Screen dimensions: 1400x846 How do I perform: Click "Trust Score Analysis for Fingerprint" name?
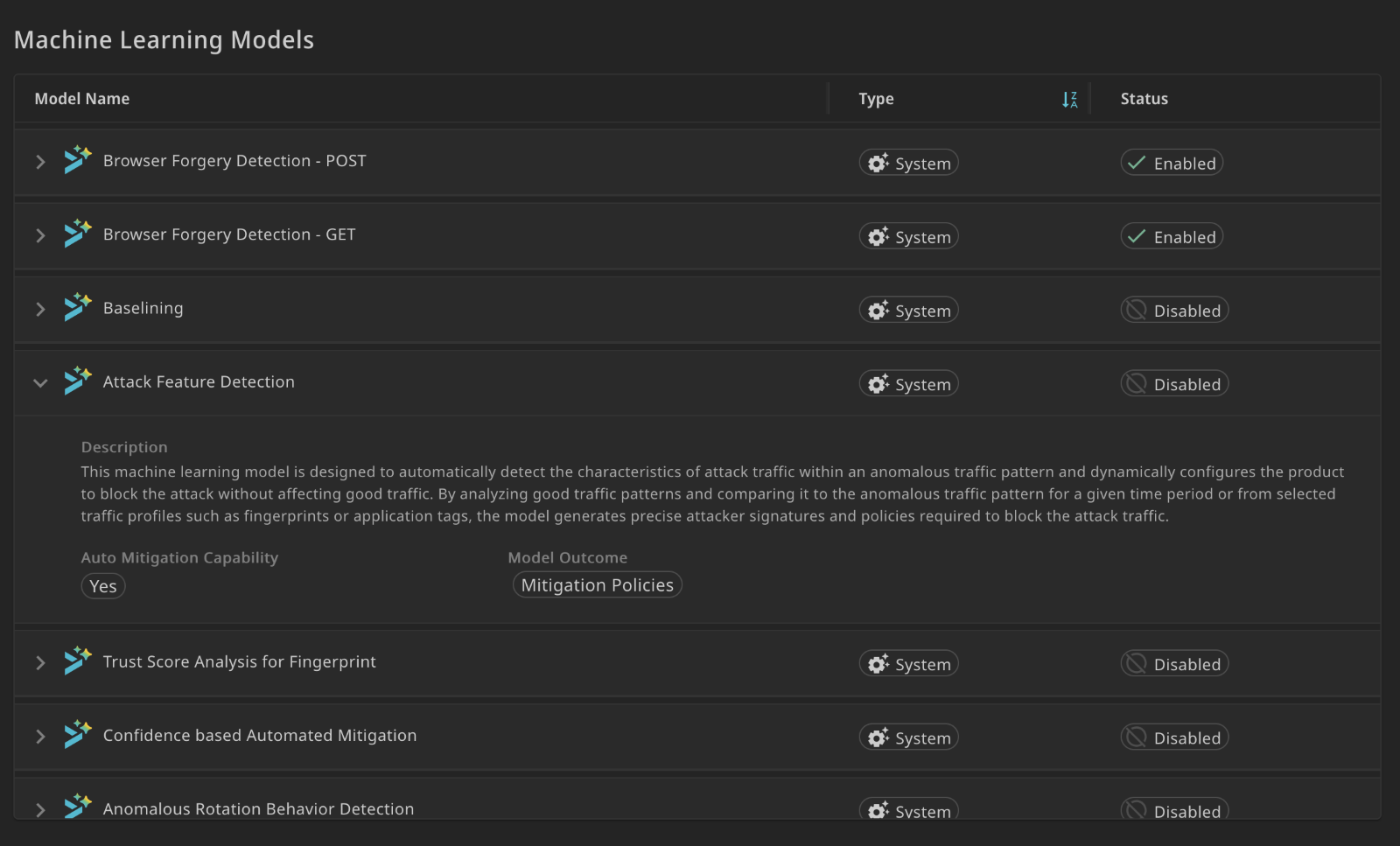click(240, 661)
